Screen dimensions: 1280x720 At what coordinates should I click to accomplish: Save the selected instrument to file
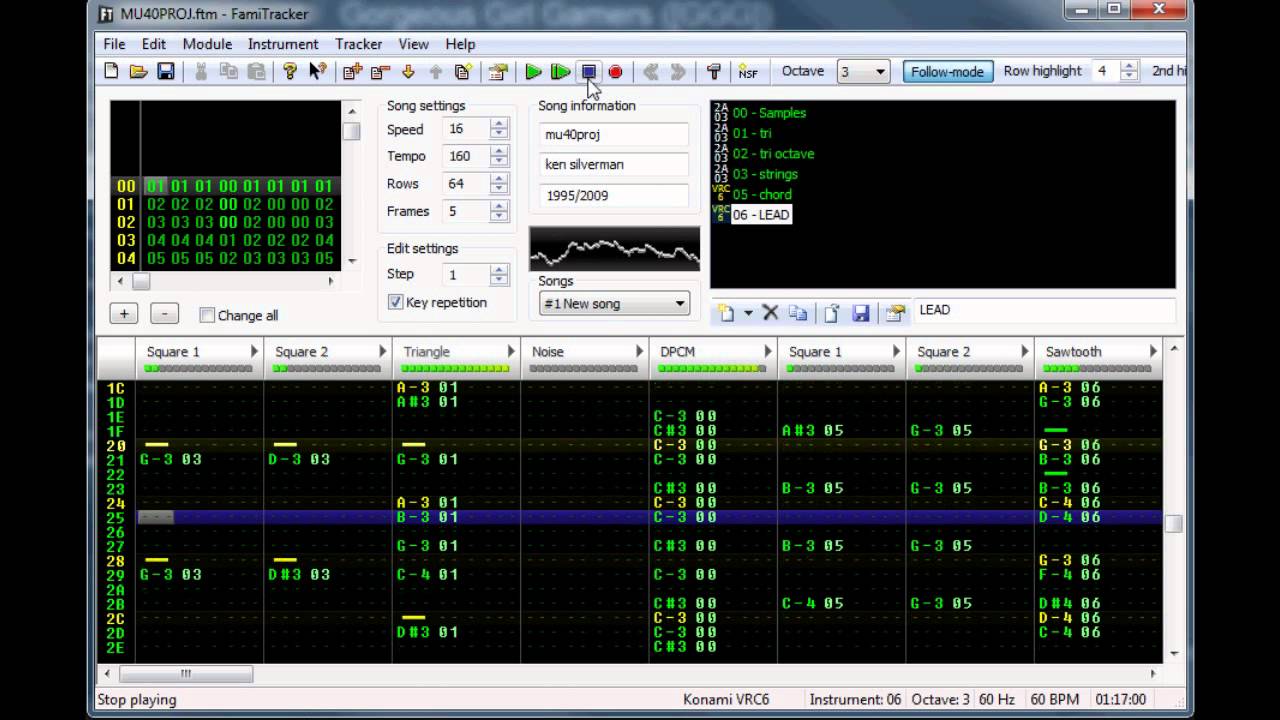click(x=860, y=313)
